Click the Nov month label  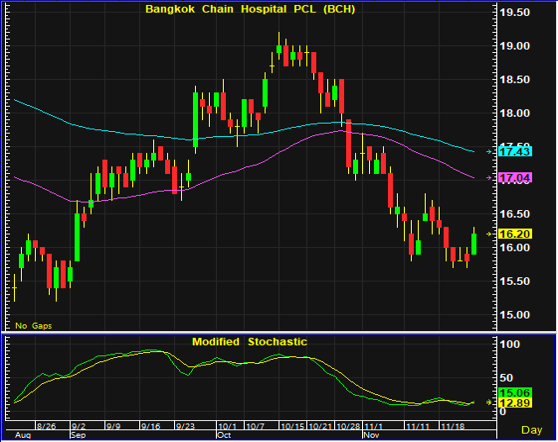(x=371, y=435)
